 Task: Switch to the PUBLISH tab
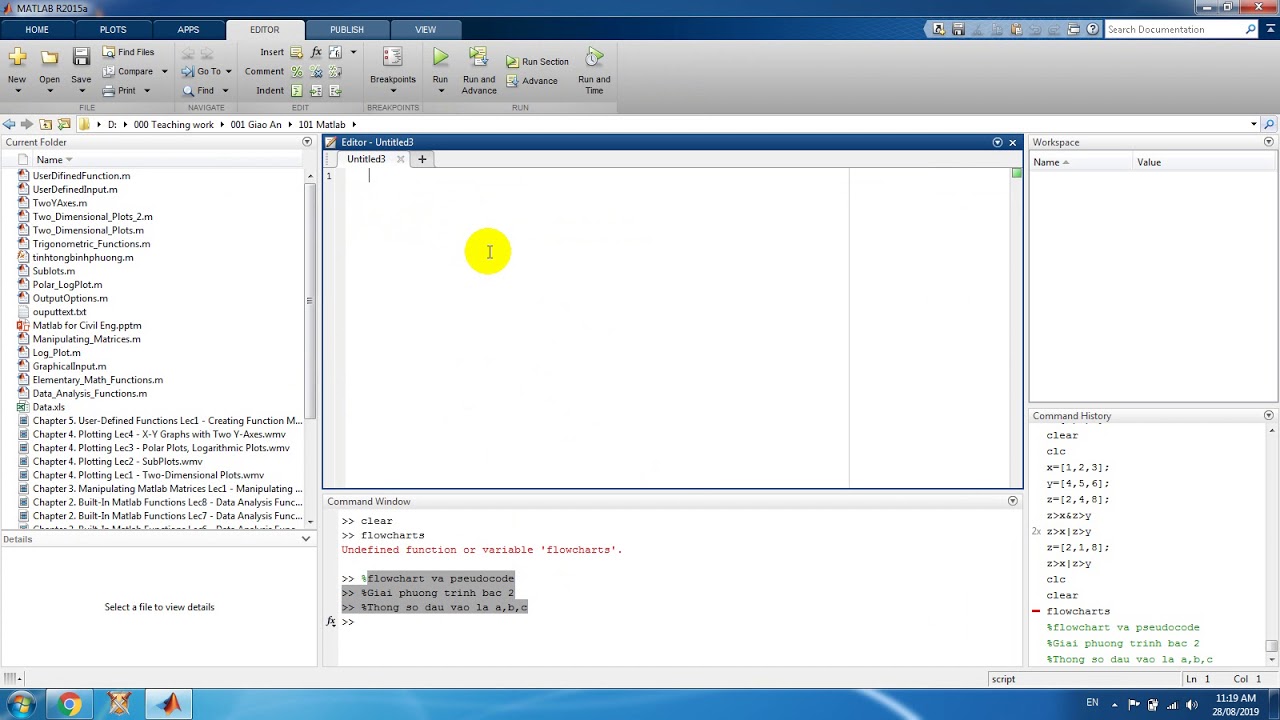click(347, 29)
